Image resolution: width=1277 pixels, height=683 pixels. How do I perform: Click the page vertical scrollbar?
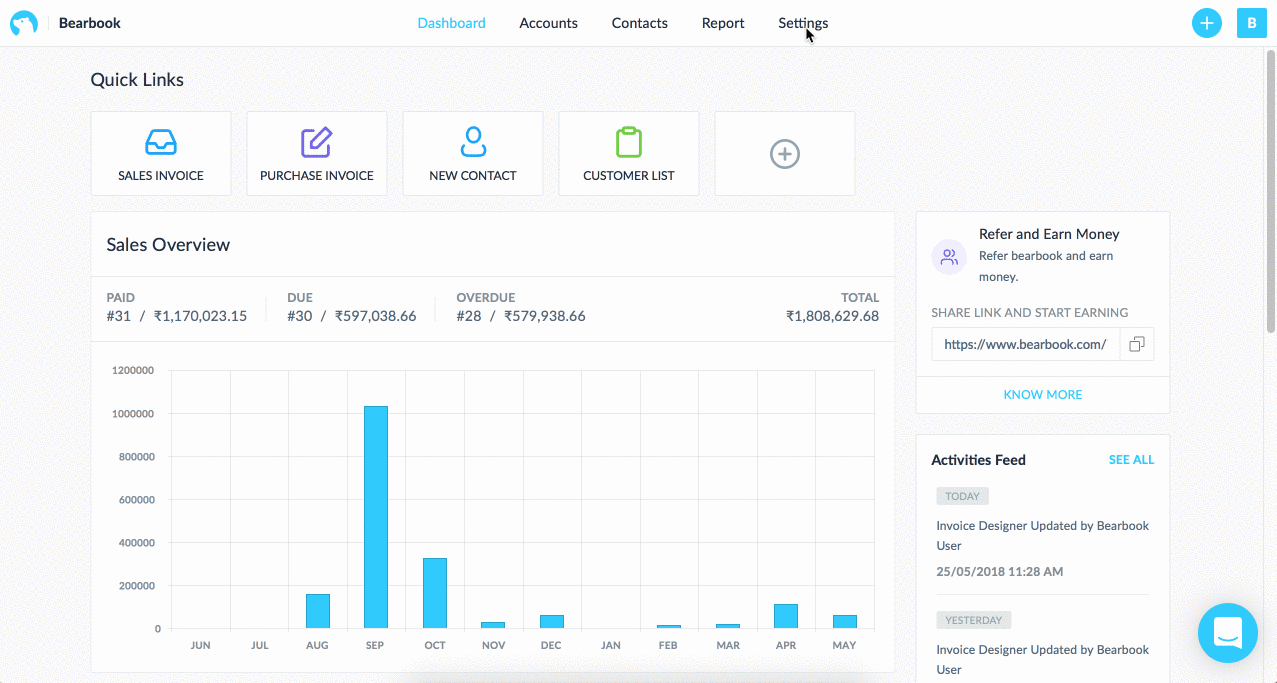[x=1271, y=190]
